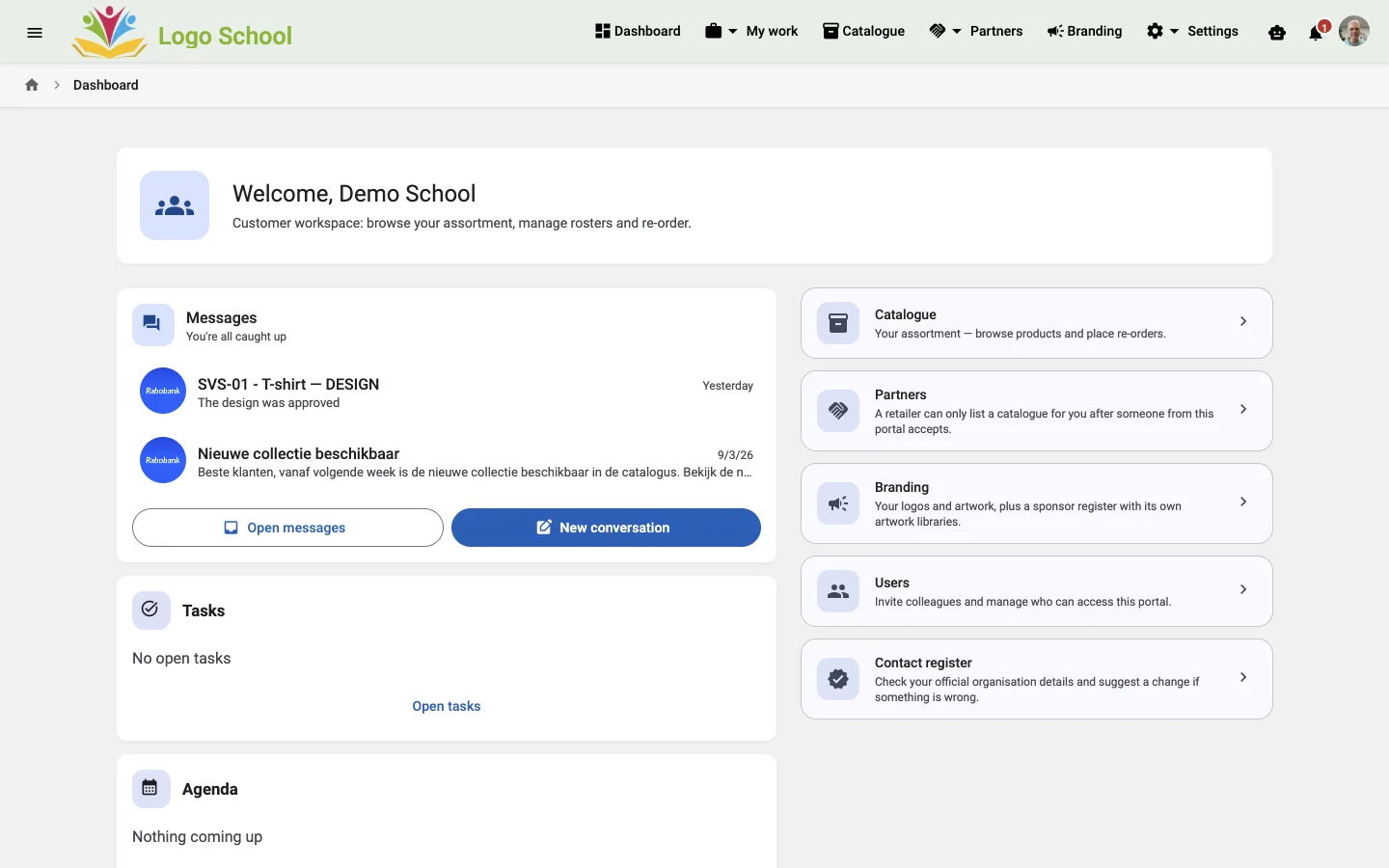Viewport: 1389px width, 868px height.
Task: Go to Dashboard in top navigation
Action: tap(638, 31)
